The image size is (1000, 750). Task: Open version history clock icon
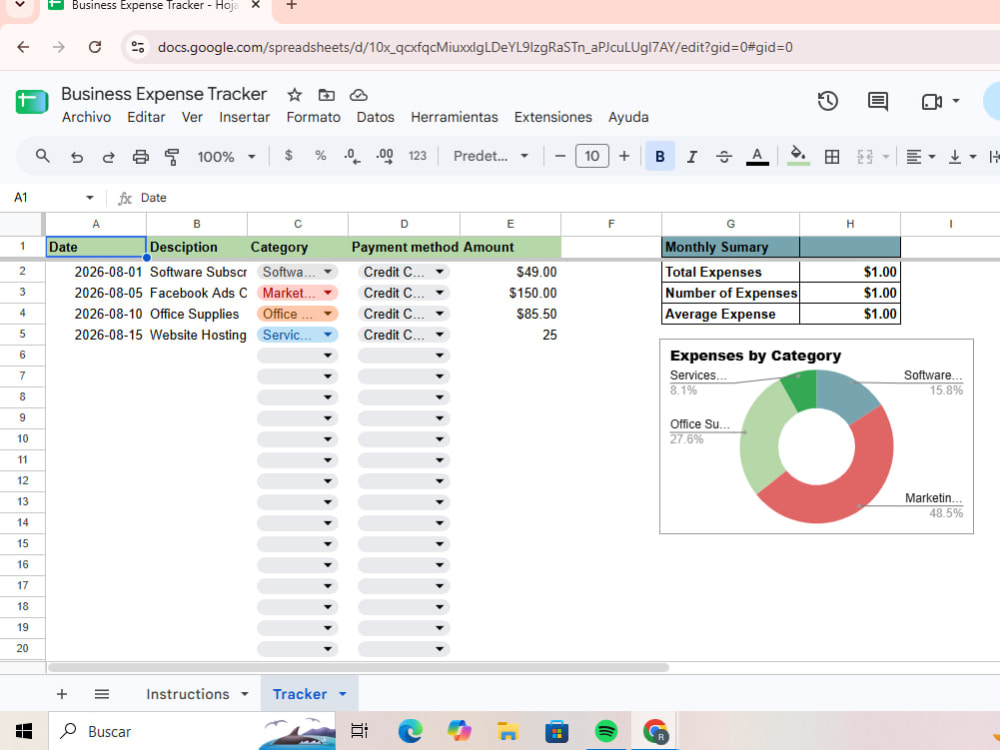[x=827, y=101]
